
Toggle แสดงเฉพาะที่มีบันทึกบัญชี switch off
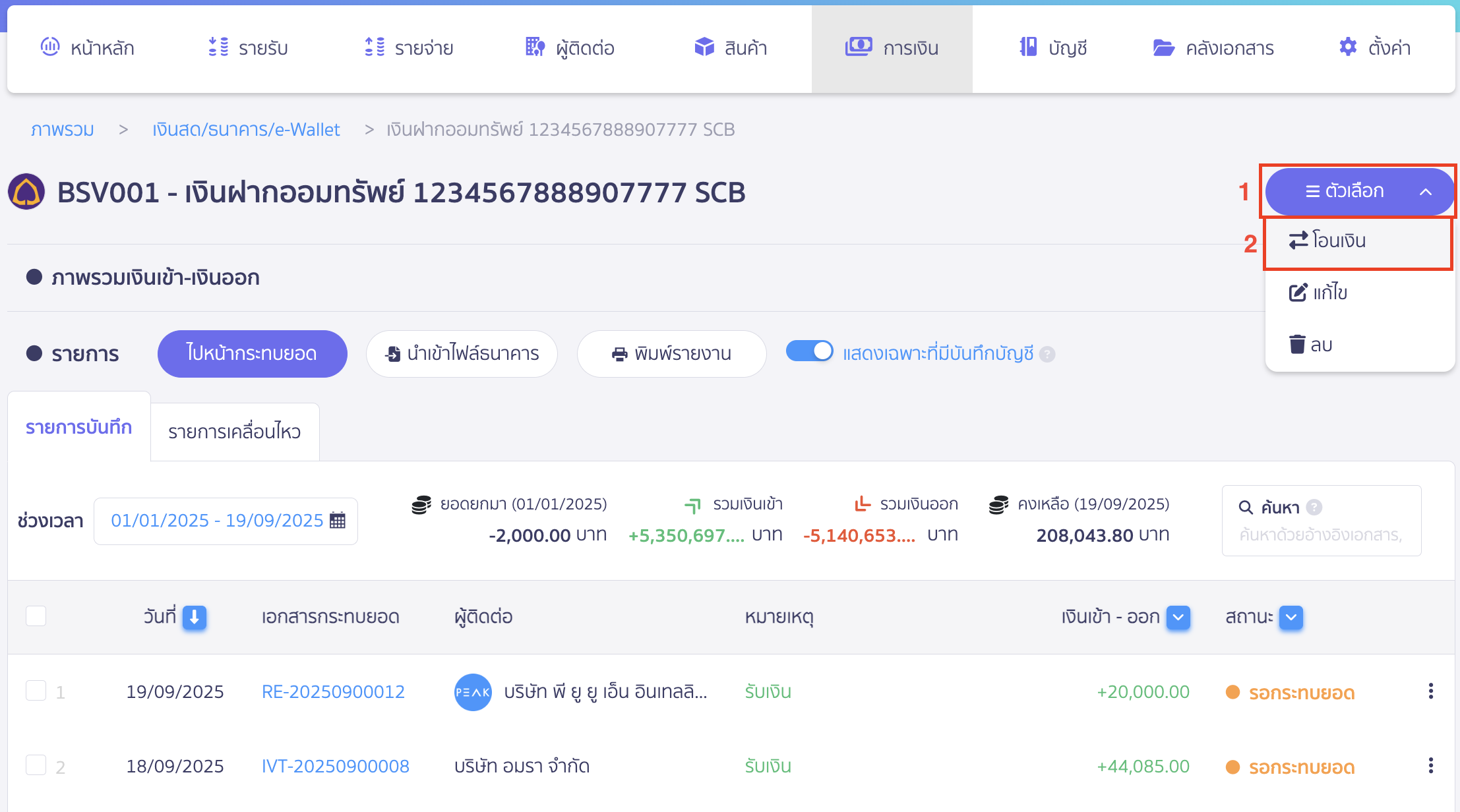[809, 351]
